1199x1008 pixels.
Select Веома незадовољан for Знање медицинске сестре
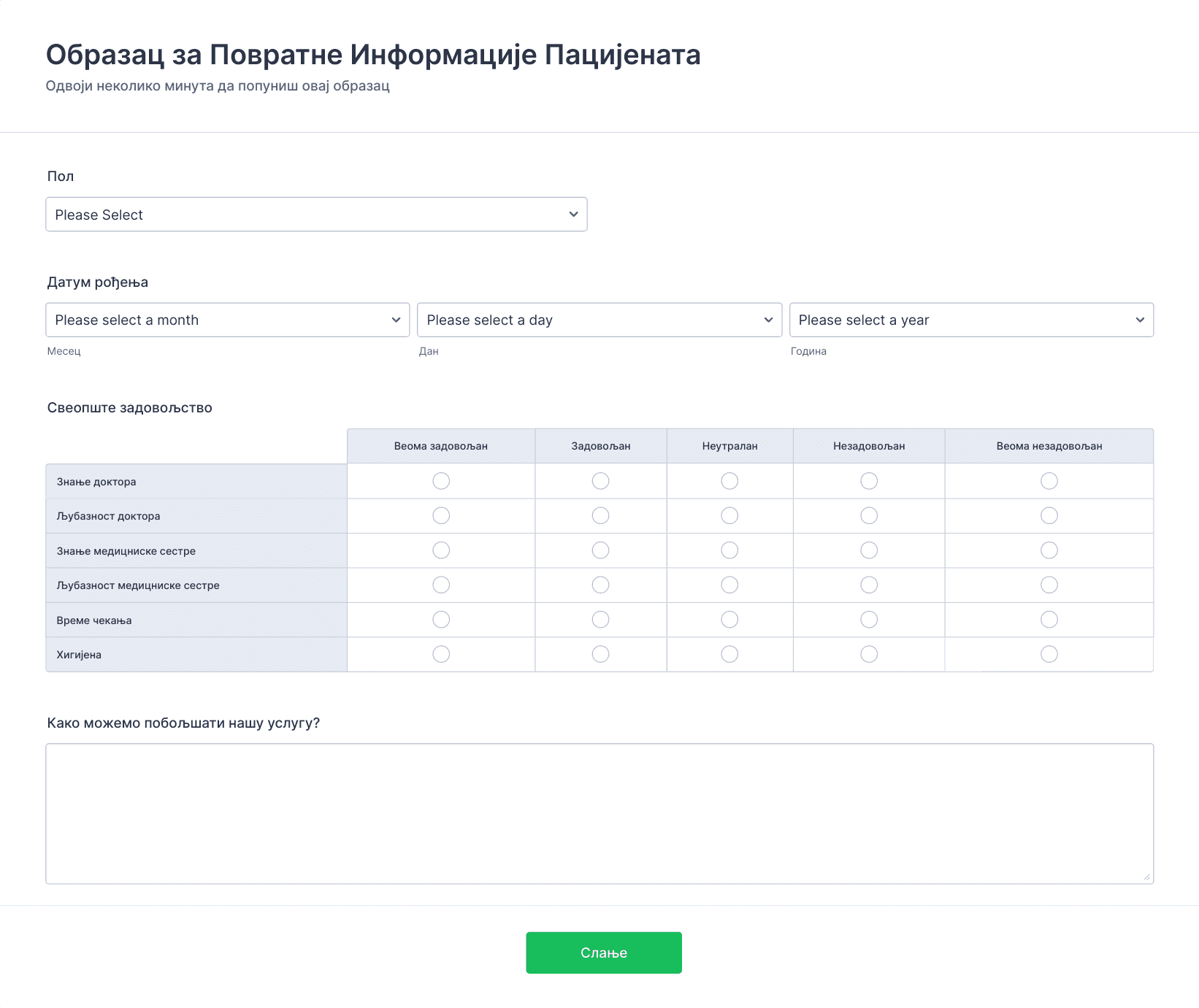[1049, 550]
